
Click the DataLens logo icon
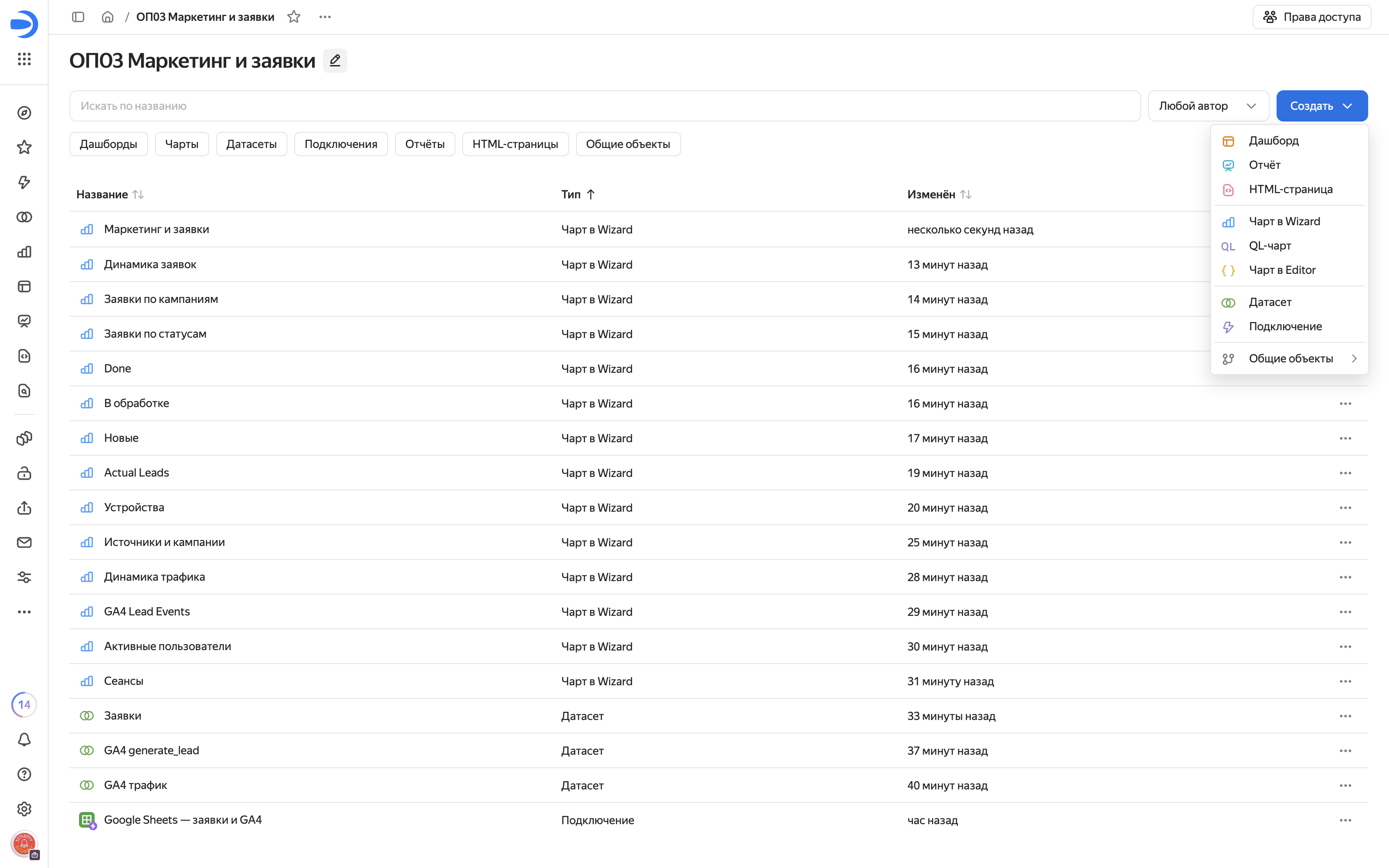point(24,24)
